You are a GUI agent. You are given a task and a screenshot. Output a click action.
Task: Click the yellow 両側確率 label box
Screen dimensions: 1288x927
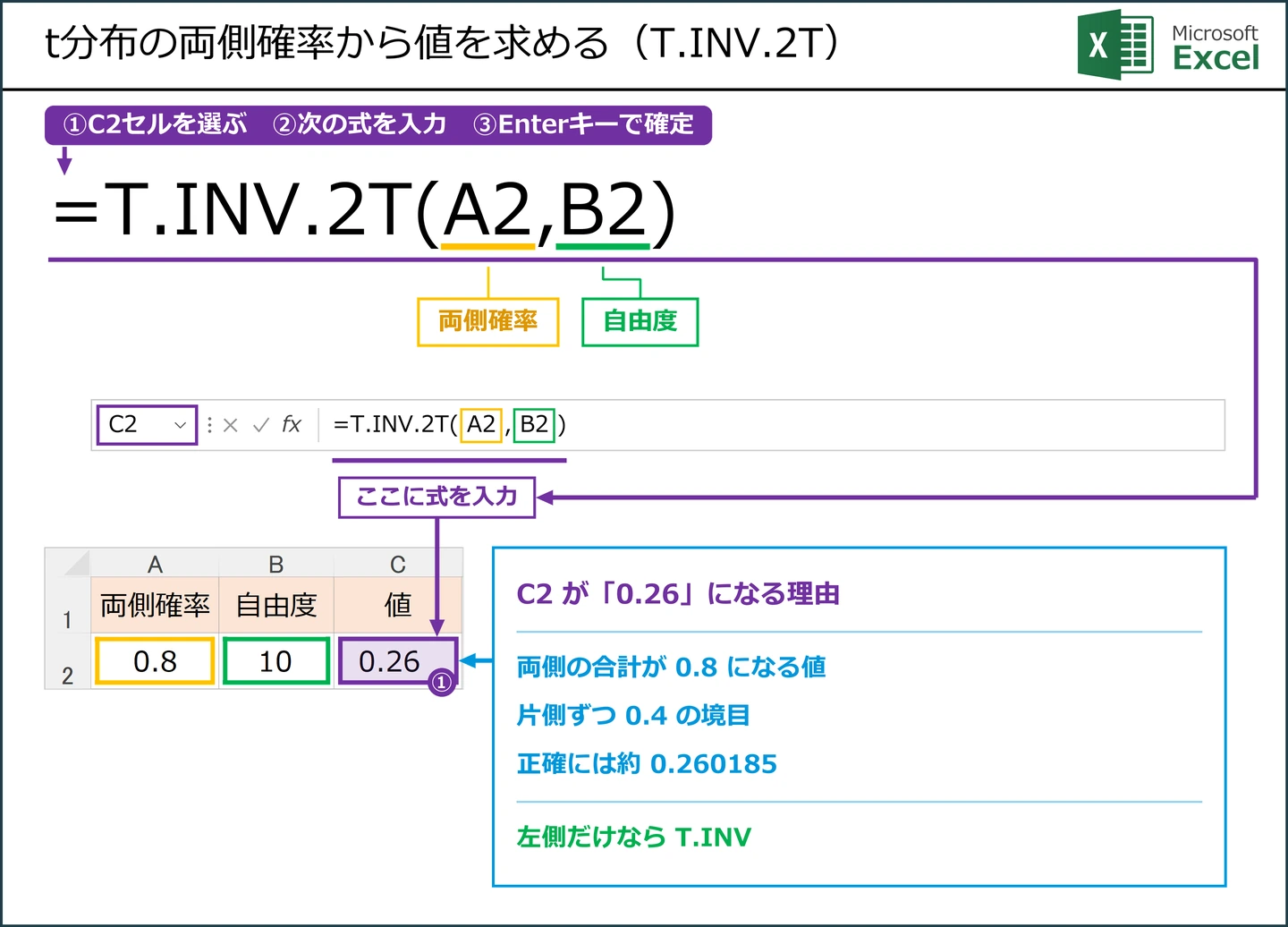point(488,321)
